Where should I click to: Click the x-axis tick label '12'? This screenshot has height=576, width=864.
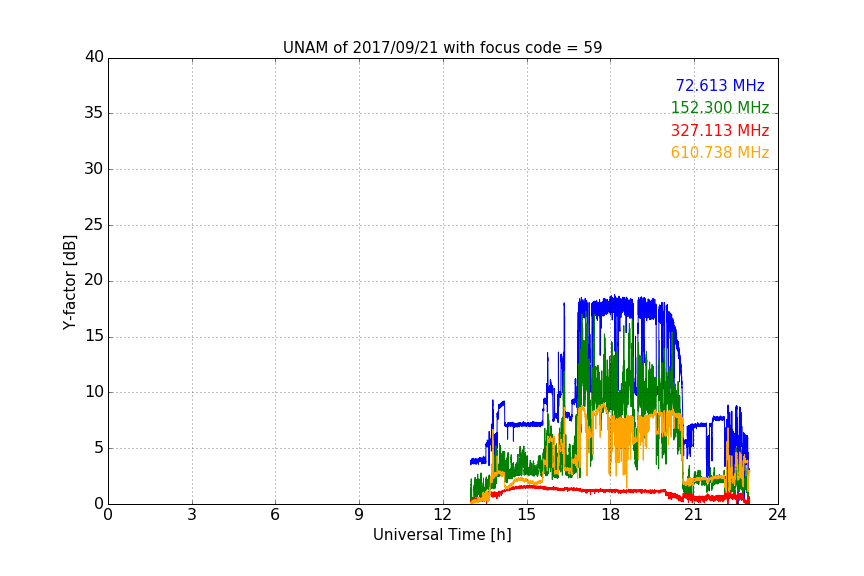pos(443,515)
